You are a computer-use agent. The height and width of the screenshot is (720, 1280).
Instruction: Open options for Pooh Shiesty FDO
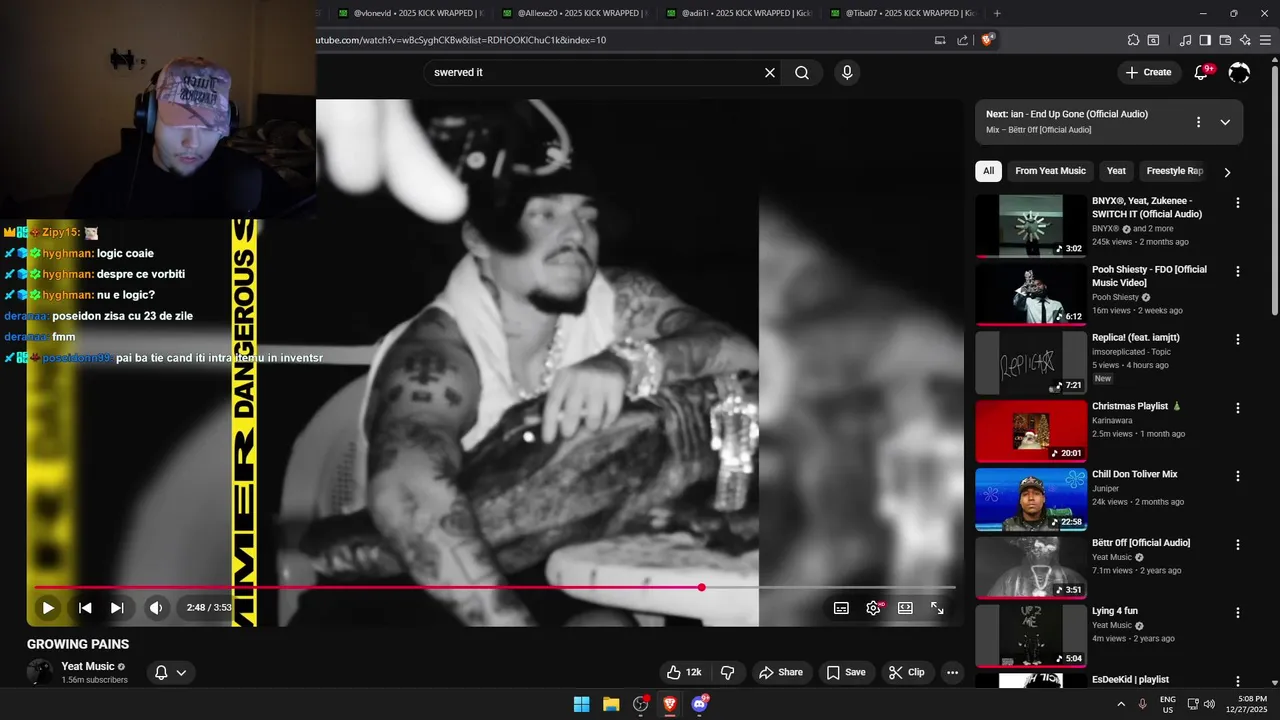(x=1238, y=271)
